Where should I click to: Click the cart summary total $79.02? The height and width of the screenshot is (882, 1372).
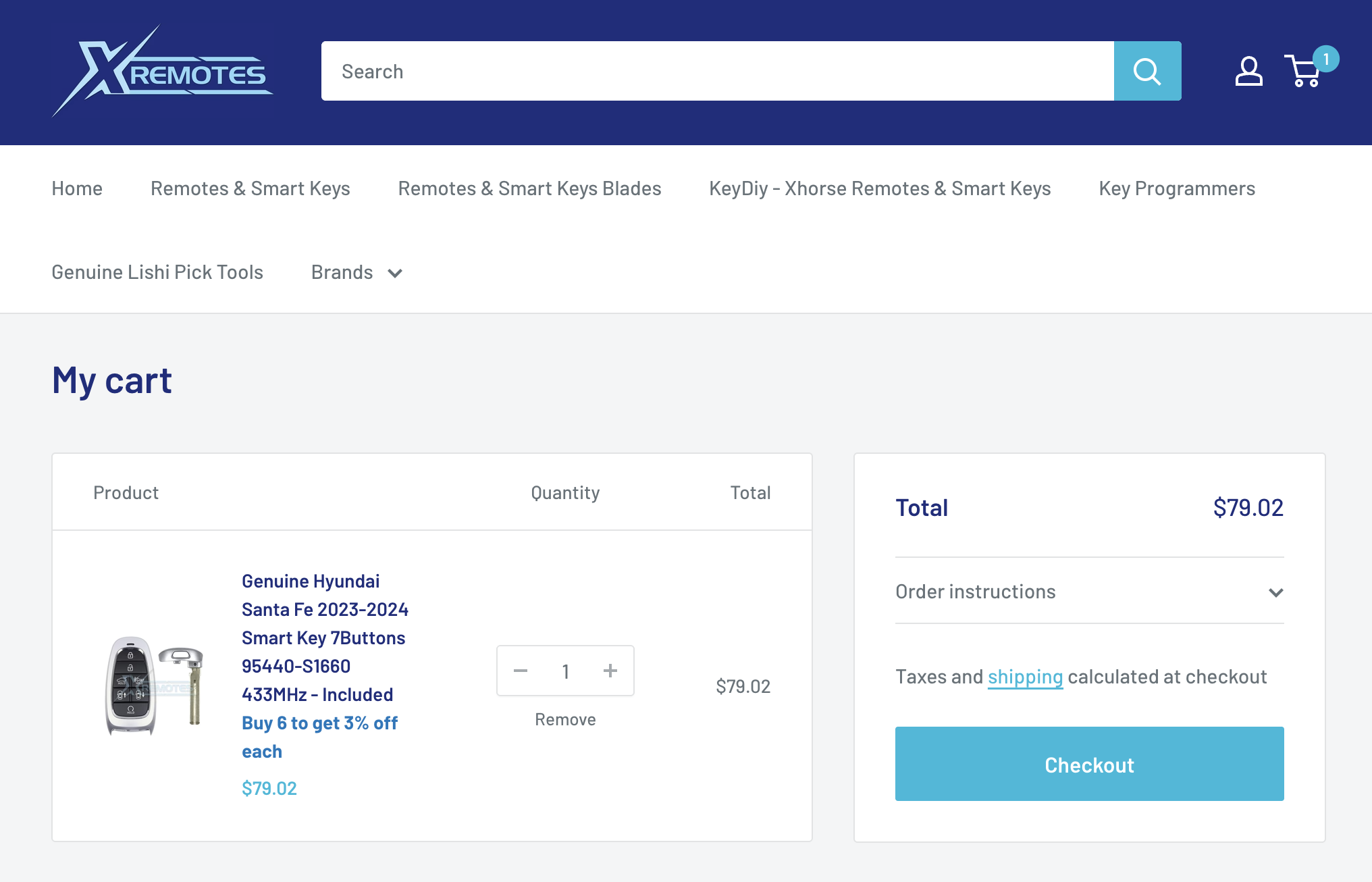click(1248, 507)
